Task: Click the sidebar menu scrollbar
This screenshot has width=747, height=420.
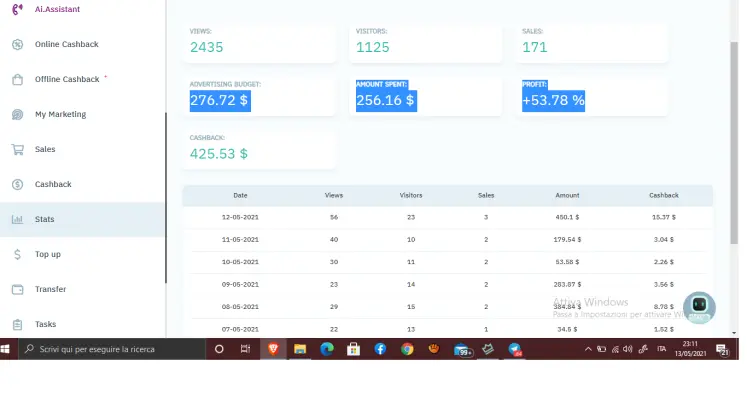Action: coord(166,198)
